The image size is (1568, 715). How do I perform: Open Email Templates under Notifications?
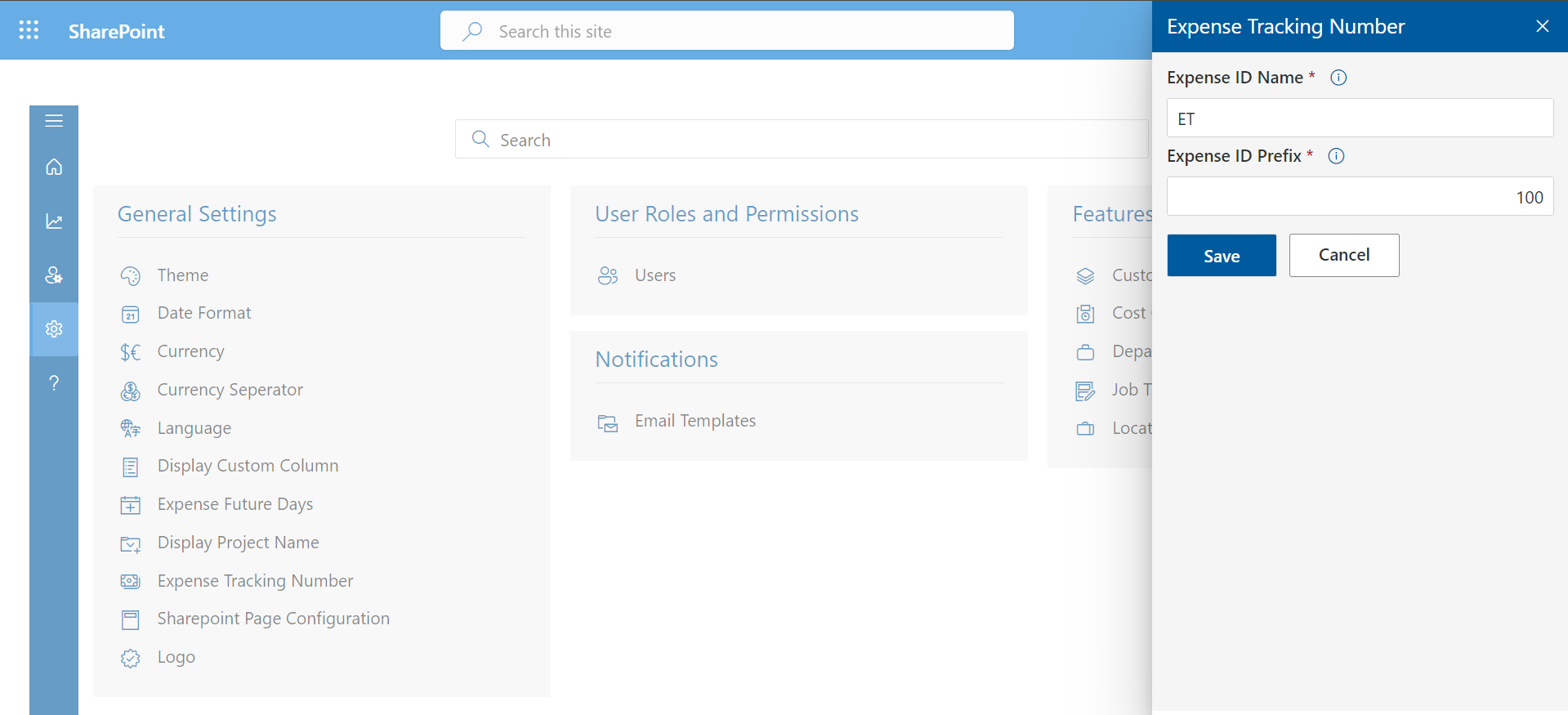coord(695,421)
